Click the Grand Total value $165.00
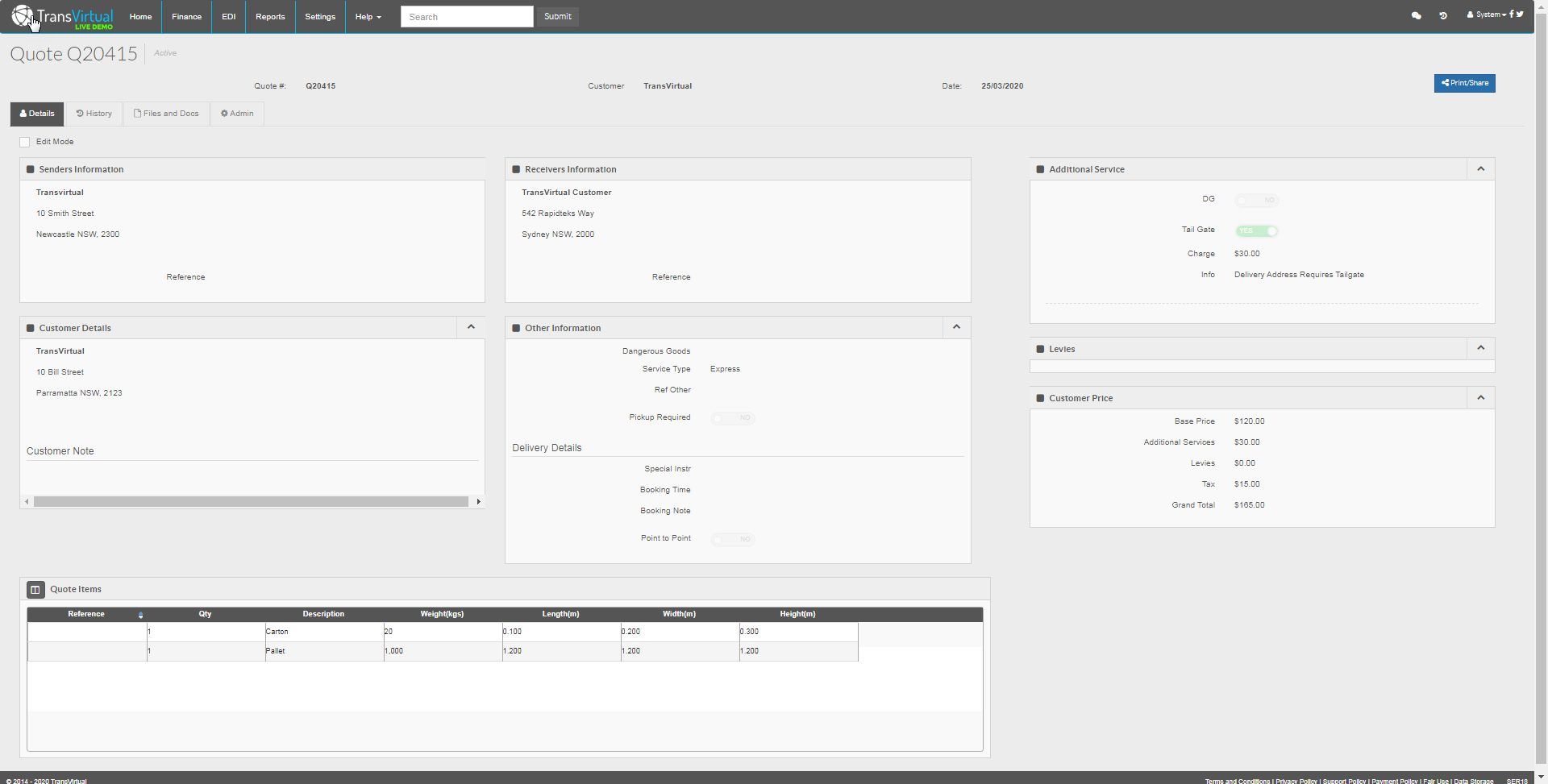Viewport: 1548px width, 784px height. tap(1250, 505)
